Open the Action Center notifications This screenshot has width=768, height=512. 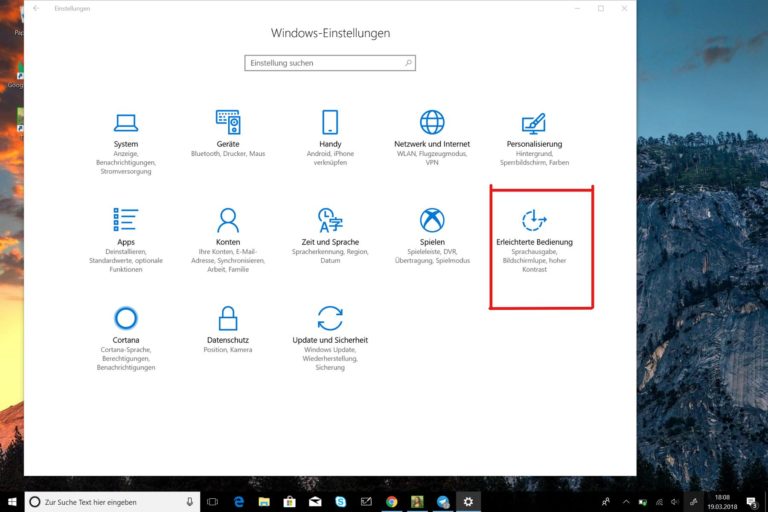[x=751, y=502]
